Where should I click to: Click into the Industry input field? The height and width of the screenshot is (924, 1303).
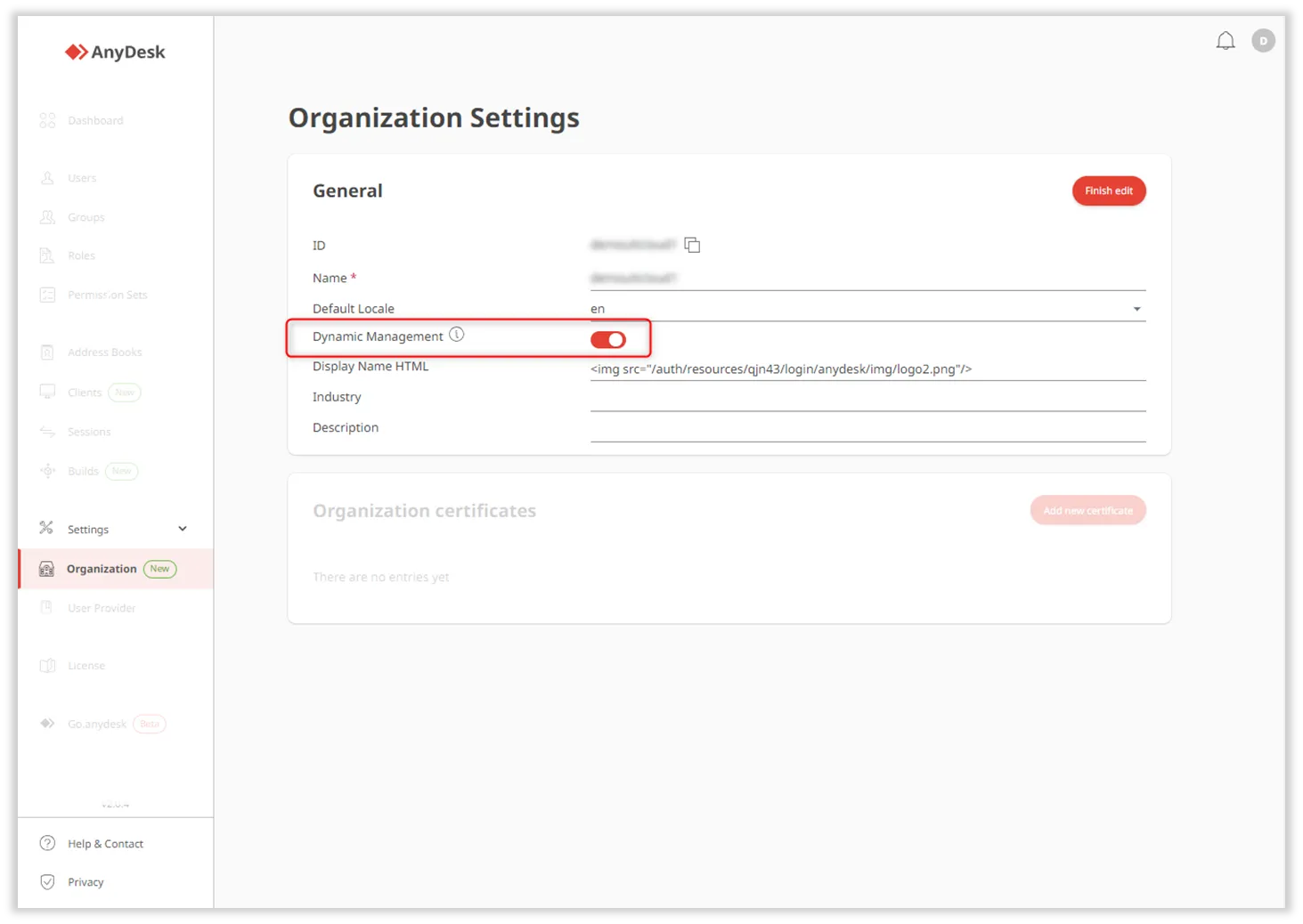click(867, 399)
